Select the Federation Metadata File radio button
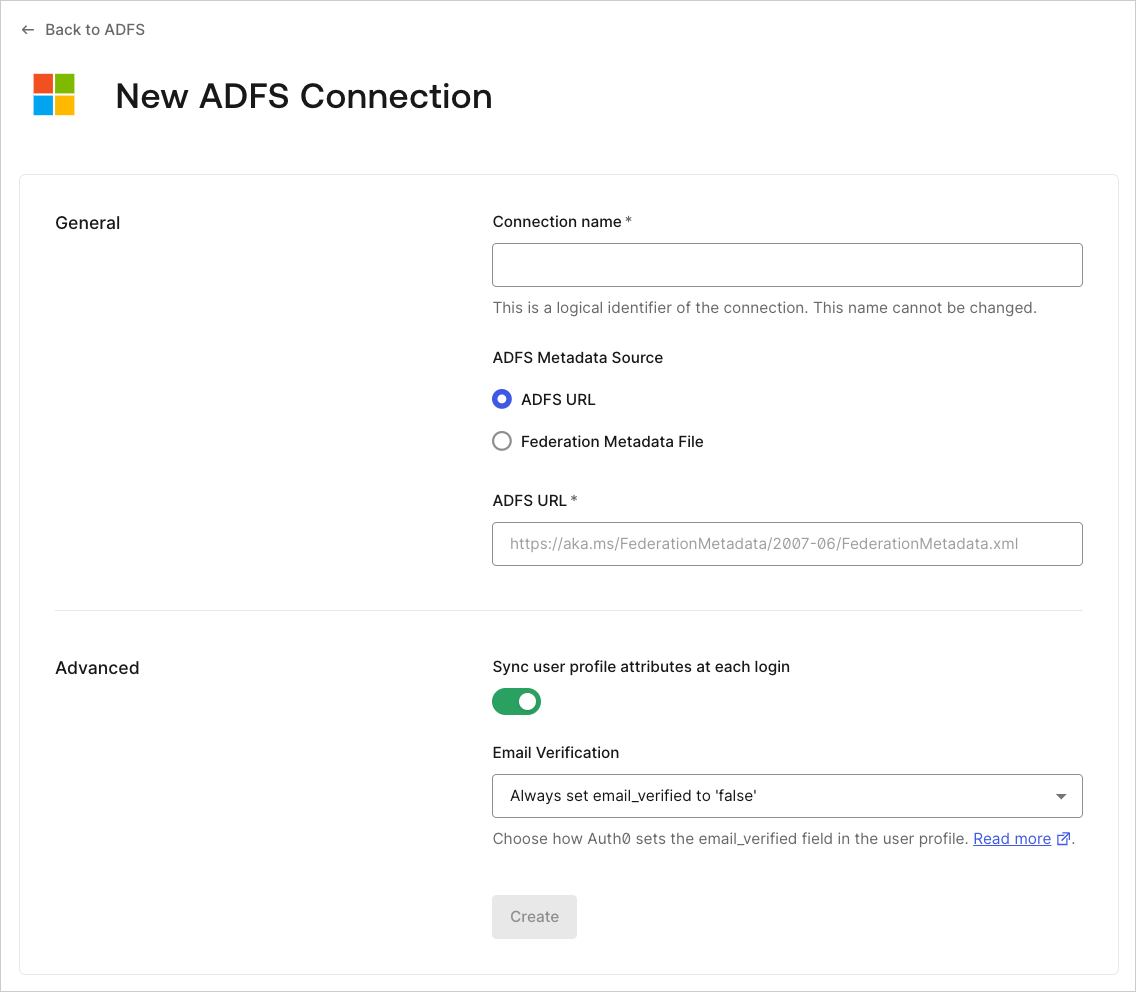Screen dimensions: 1136x992 [x=502, y=441]
